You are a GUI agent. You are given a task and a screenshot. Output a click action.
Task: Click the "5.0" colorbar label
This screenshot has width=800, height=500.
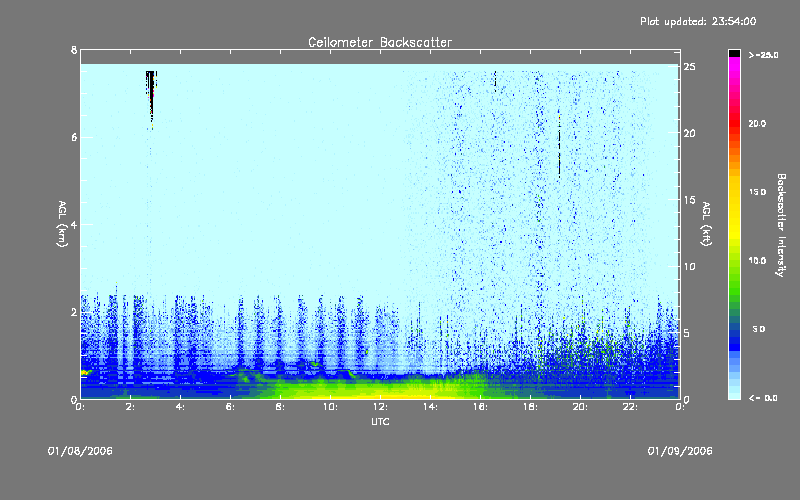tap(759, 329)
